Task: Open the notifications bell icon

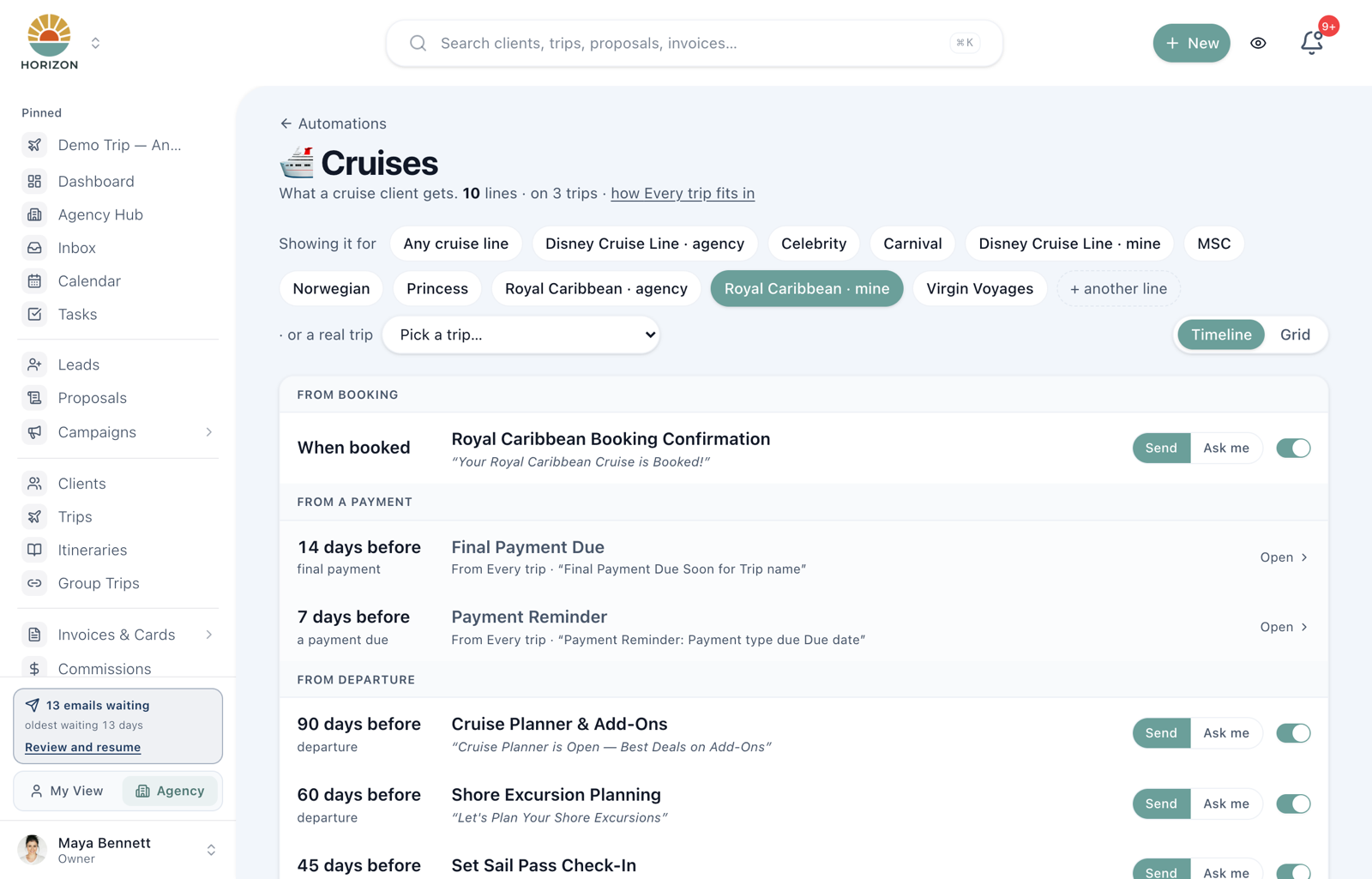Action: (1311, 43)
